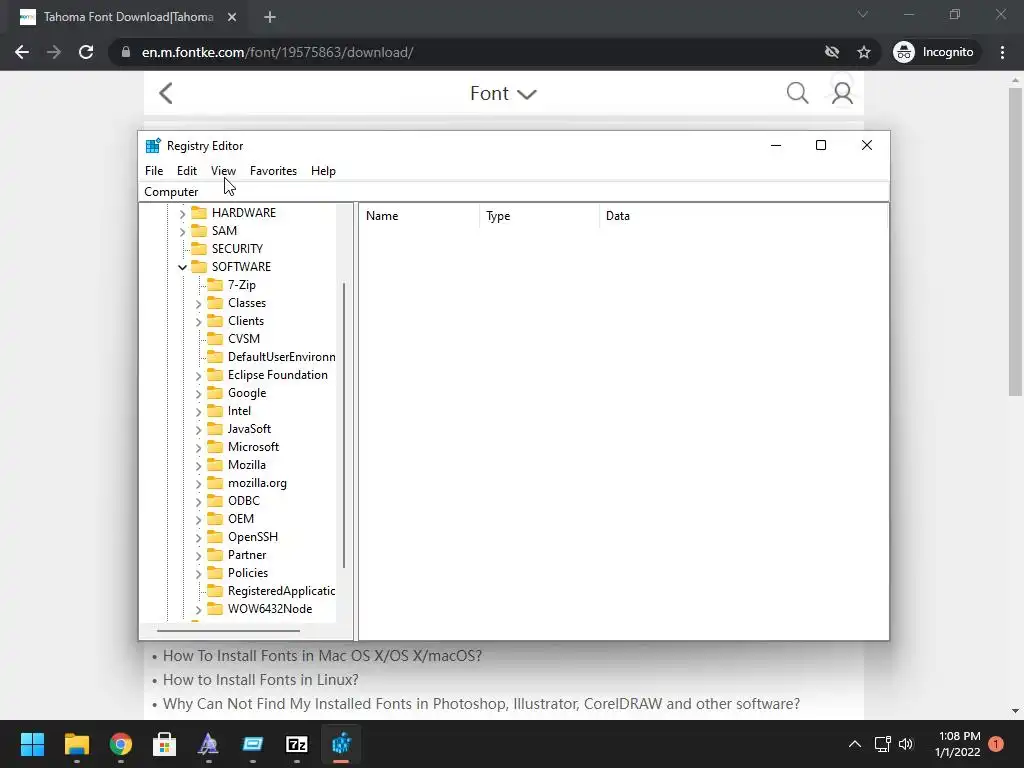Click the Data column header

744,216
